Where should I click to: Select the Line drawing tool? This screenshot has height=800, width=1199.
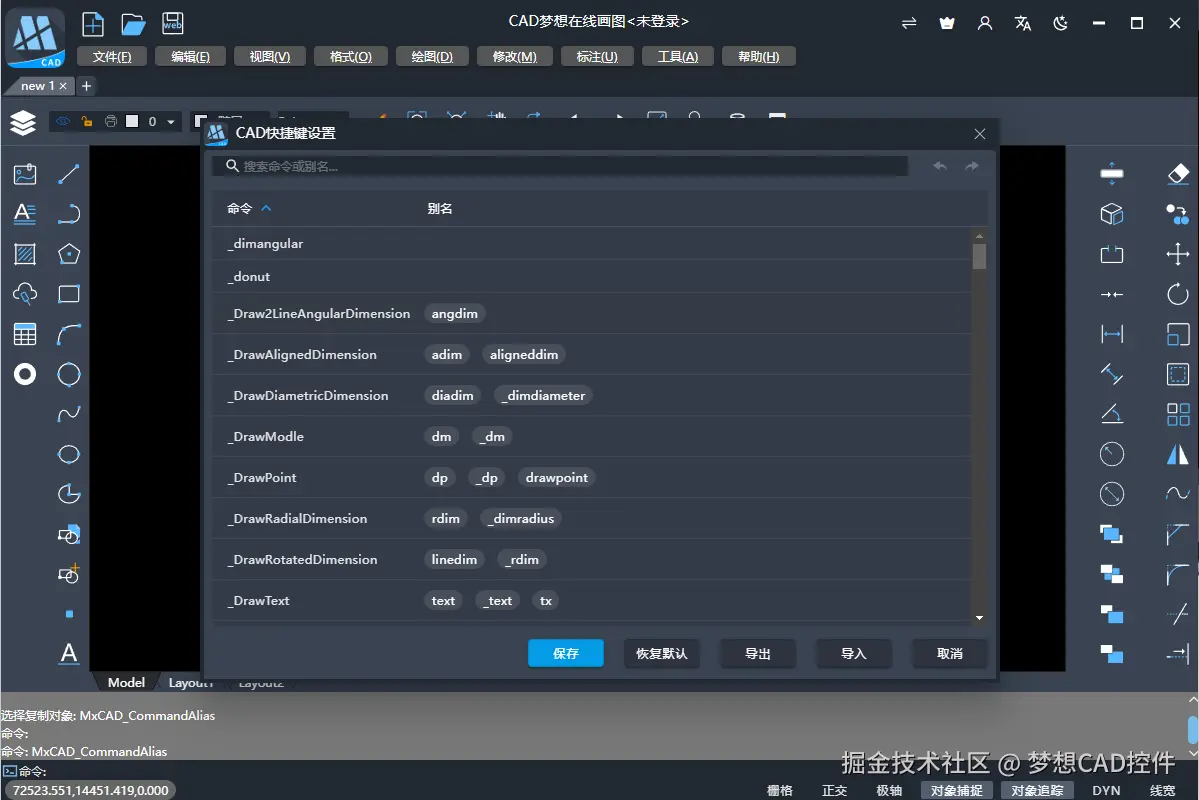coord(69,174)
